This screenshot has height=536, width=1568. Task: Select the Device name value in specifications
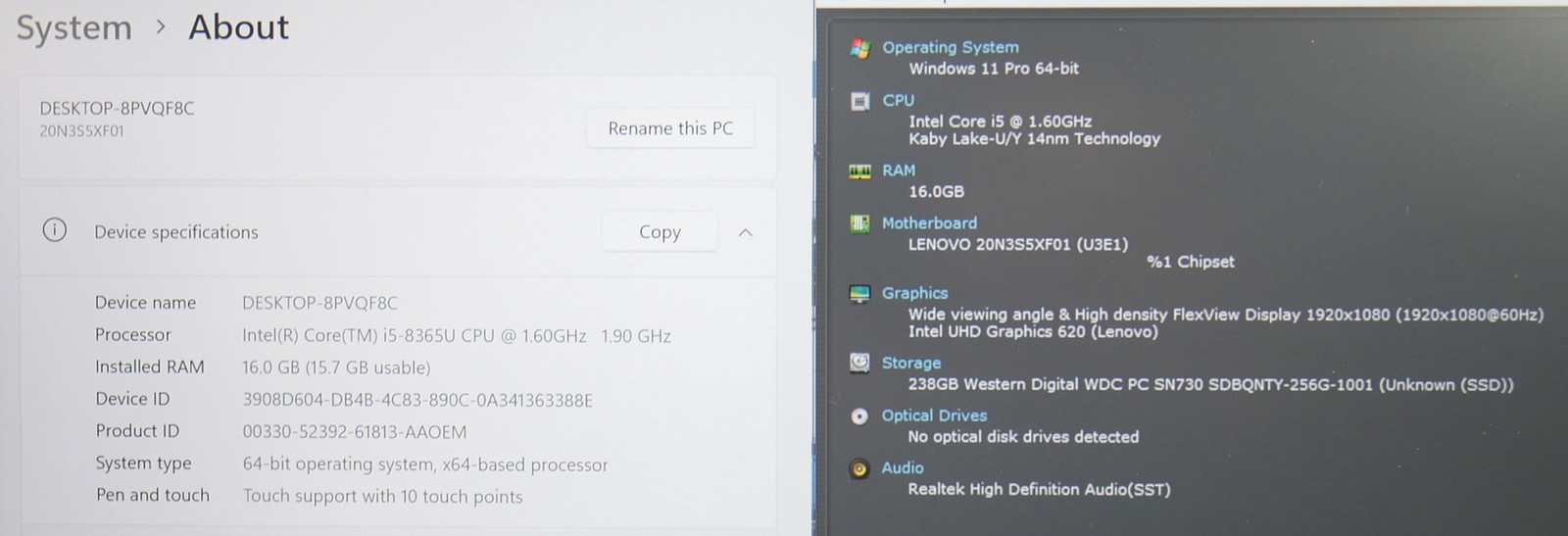coord(319,303)
